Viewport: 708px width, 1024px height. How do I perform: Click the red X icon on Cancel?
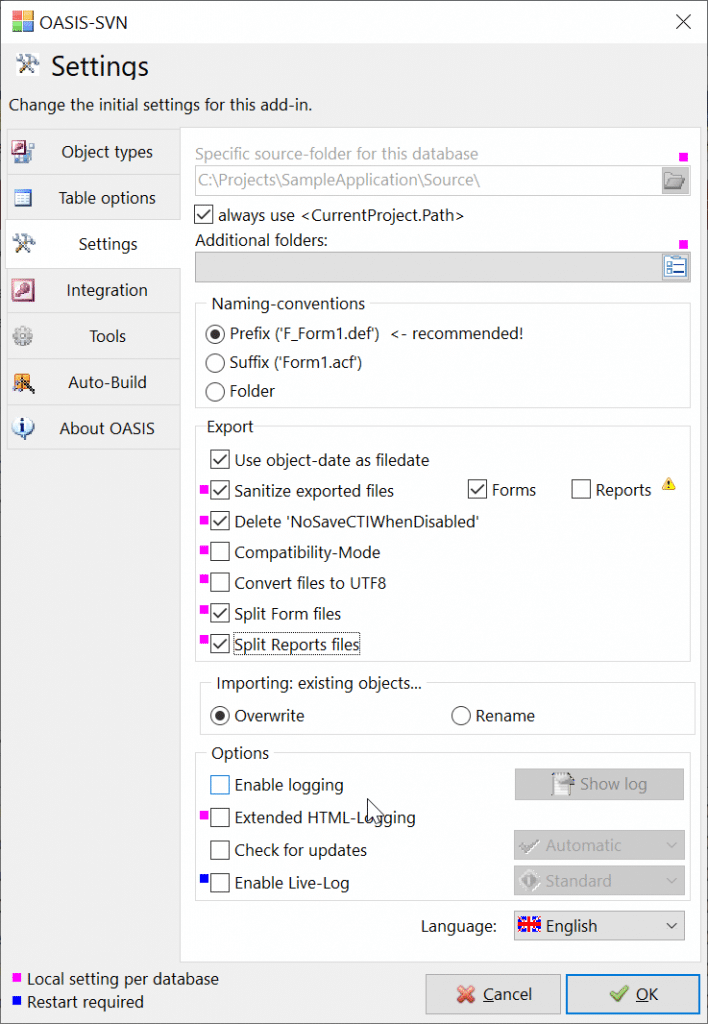coord(466,995)
